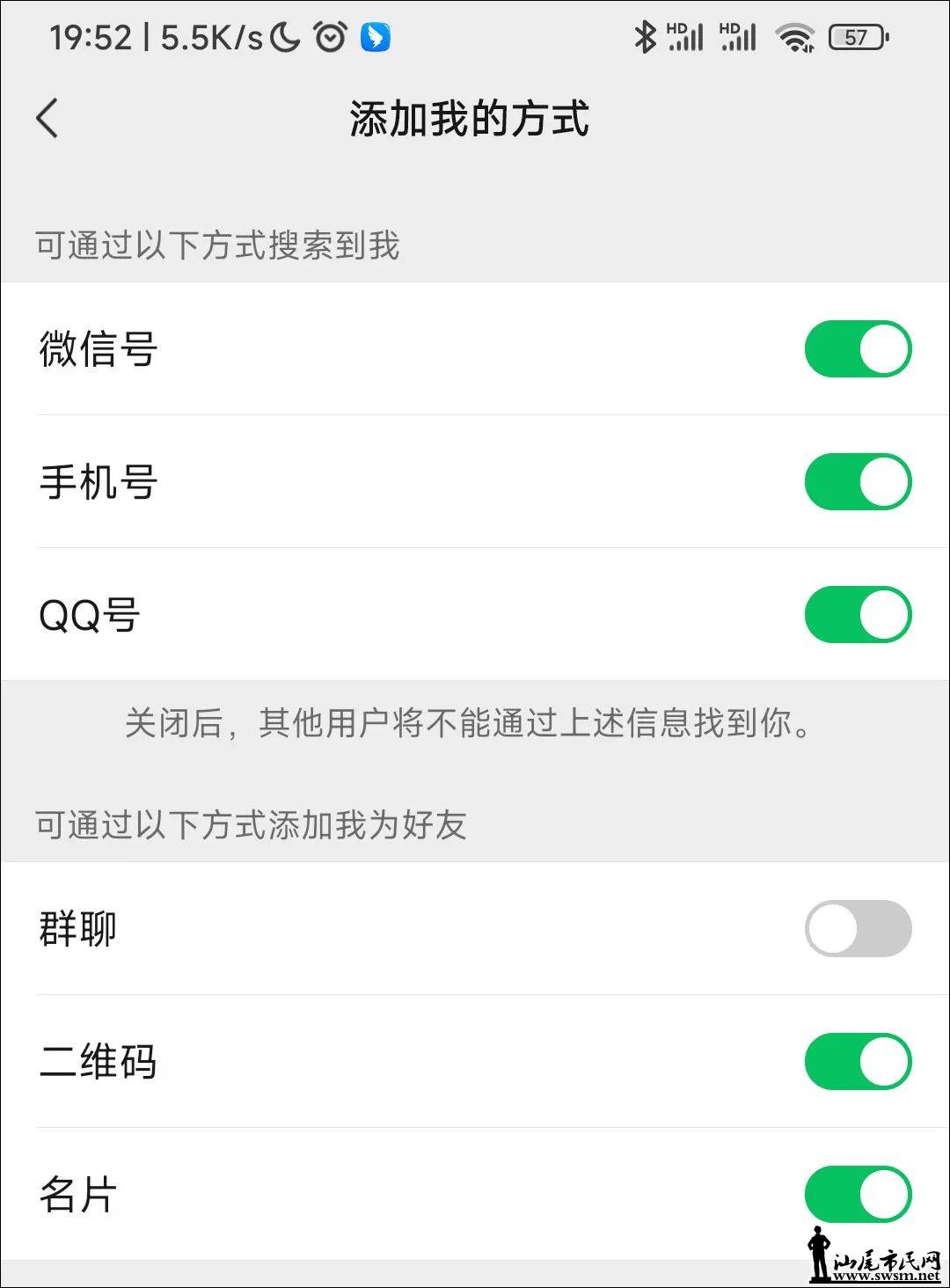This screenshot has height=1288, width=950.
Task: Tap the moon do-not-disturb icon
Action: click(x=285, y=37)
